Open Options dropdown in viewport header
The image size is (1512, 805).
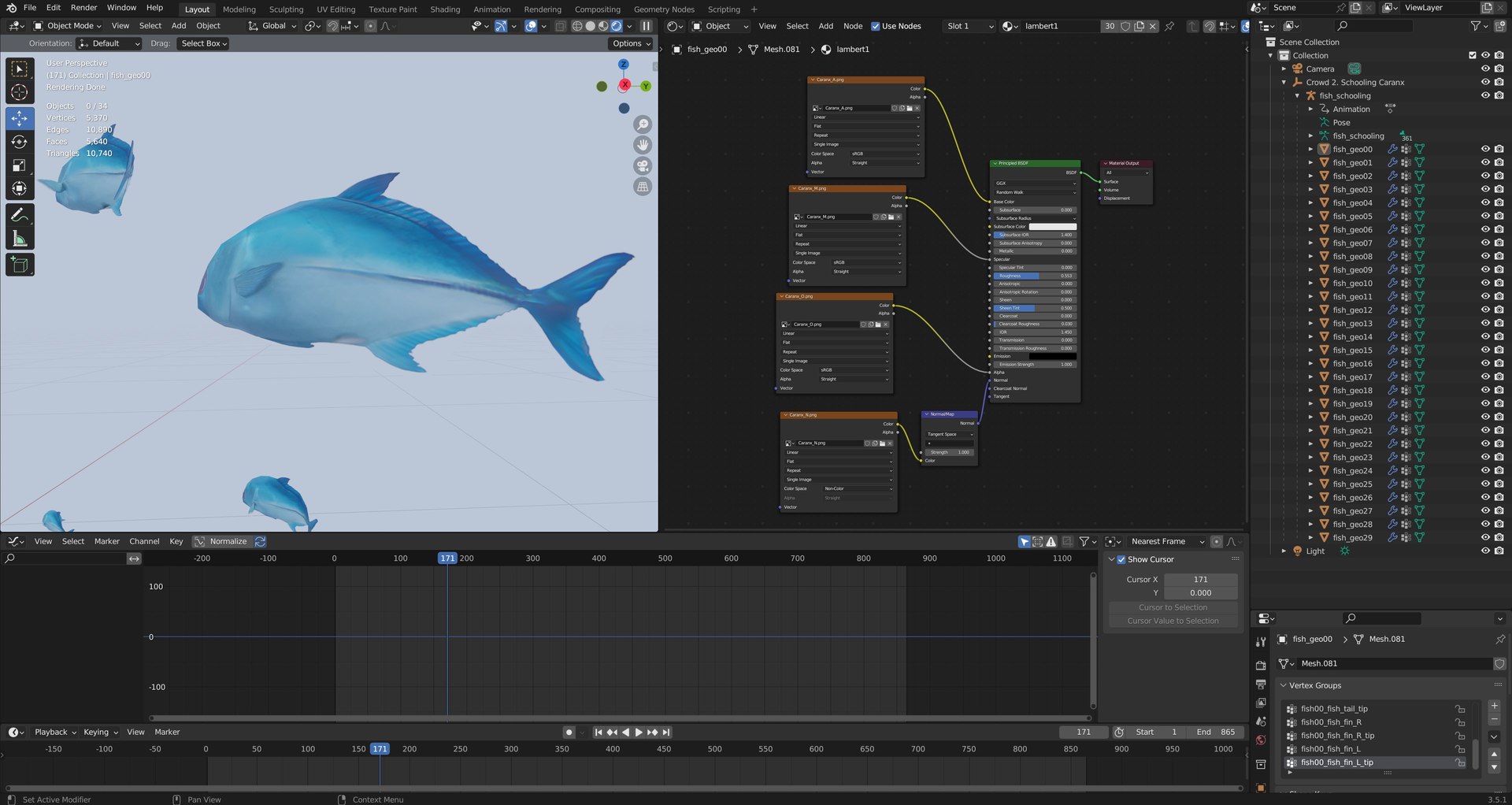tap(632, 43)
